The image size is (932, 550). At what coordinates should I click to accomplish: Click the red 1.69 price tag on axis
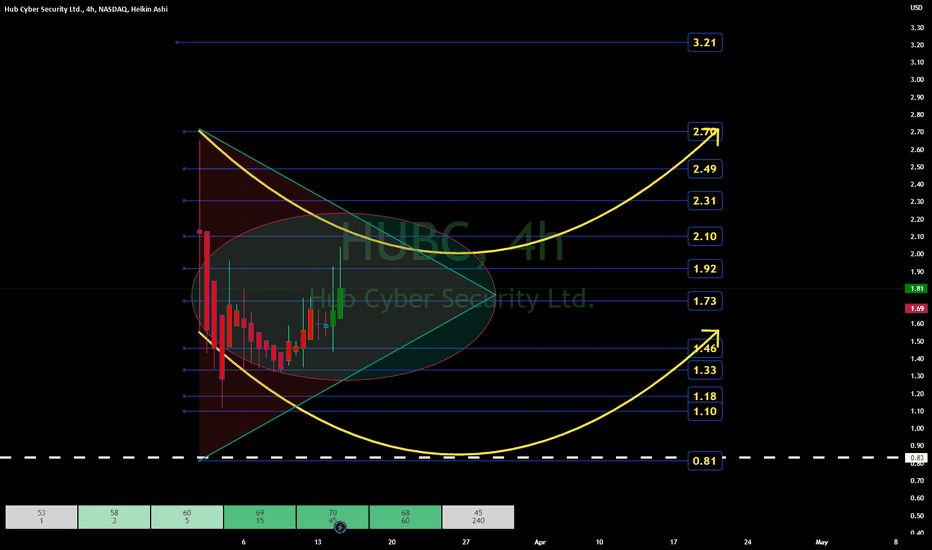click(x=916, y=309)
